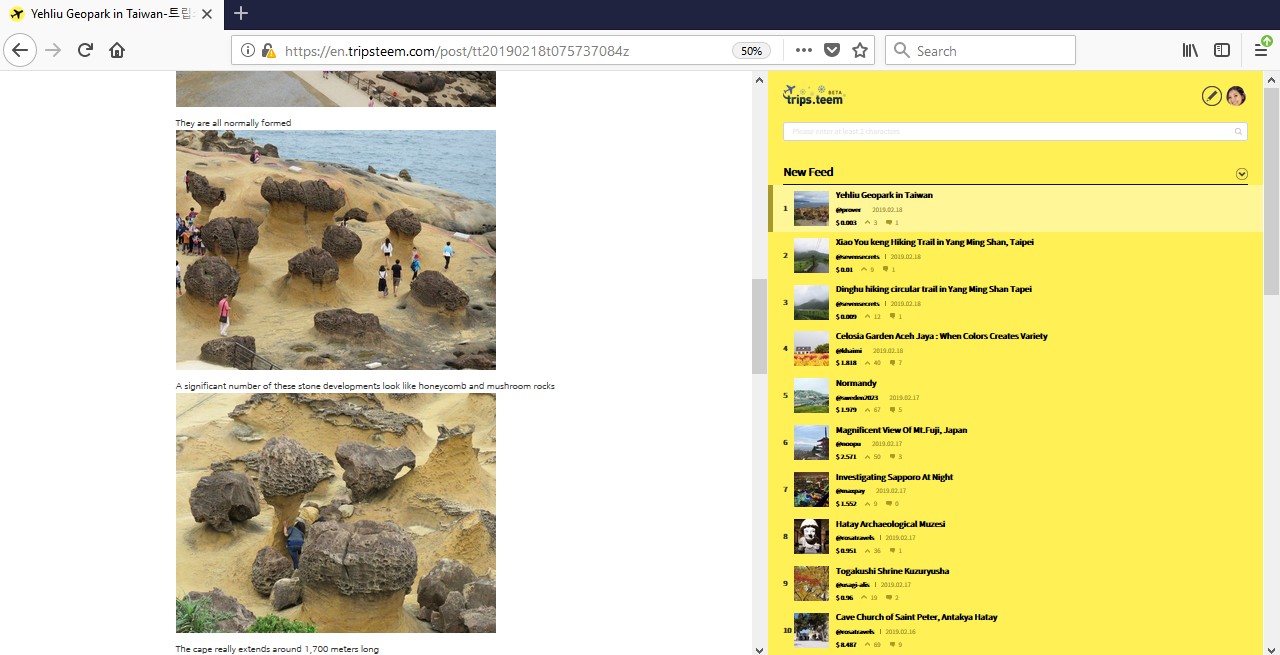Open the Normandy feed post

pos(856,383)
